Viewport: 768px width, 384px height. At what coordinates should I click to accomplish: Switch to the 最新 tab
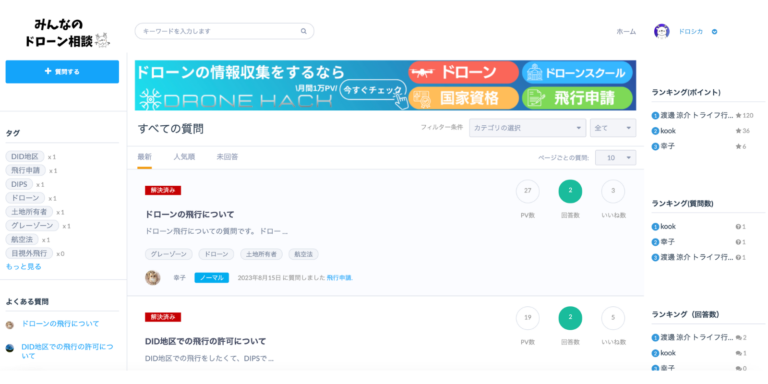pyautogui.click(x=144, y=157)
